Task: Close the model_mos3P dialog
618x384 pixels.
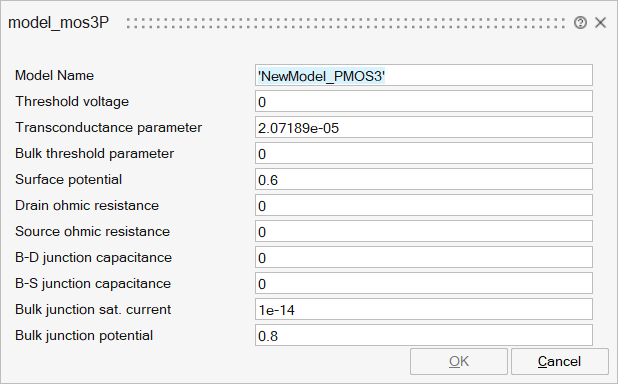Action: tap(600, 23)
